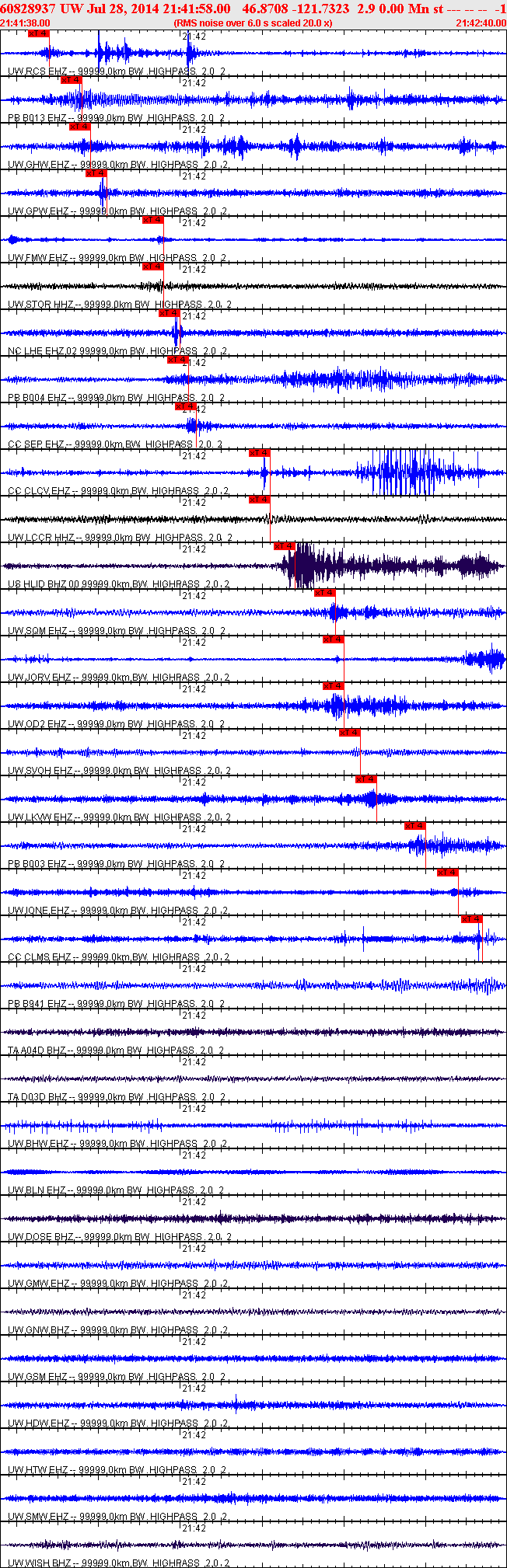Viewport: 507px width, 1568px height.
Task: Select the red pick marker on the GHW trace
Action: click(x=79, y=127)
